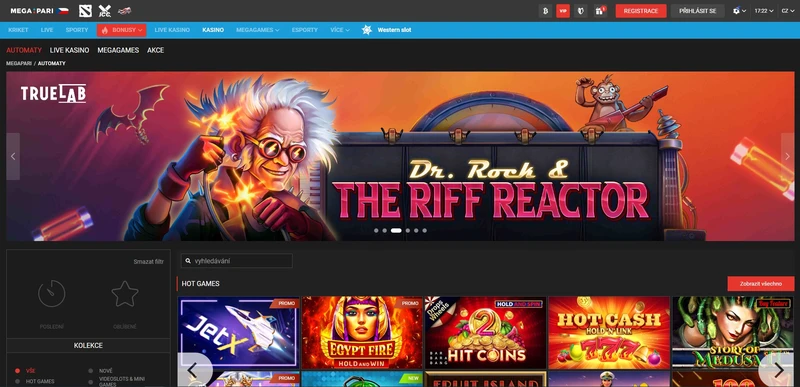Select the second banner carousel dot
Image resolution: width=800 pixels, height=387 pixels.
click(385, 230)
